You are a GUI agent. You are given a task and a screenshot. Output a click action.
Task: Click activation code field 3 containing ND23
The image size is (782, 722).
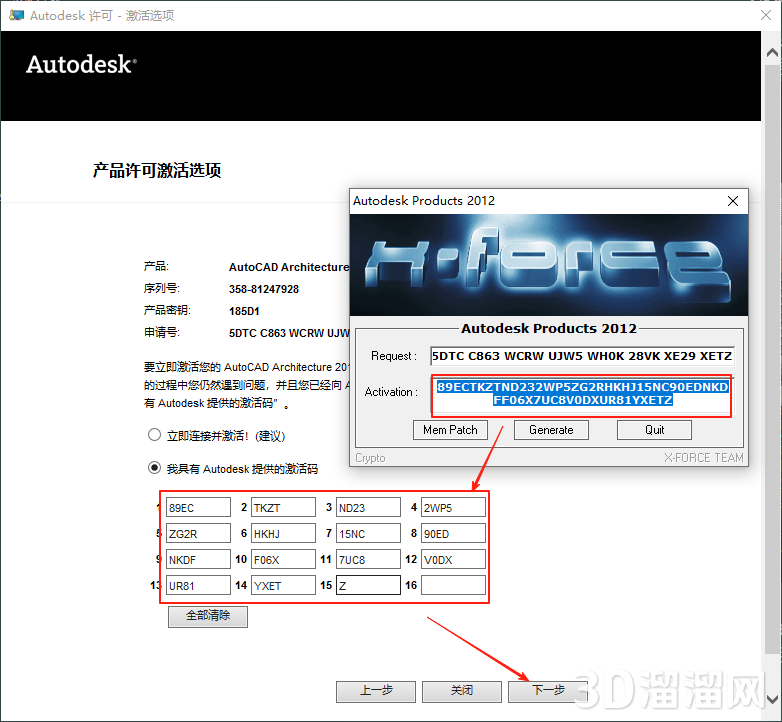368,508
